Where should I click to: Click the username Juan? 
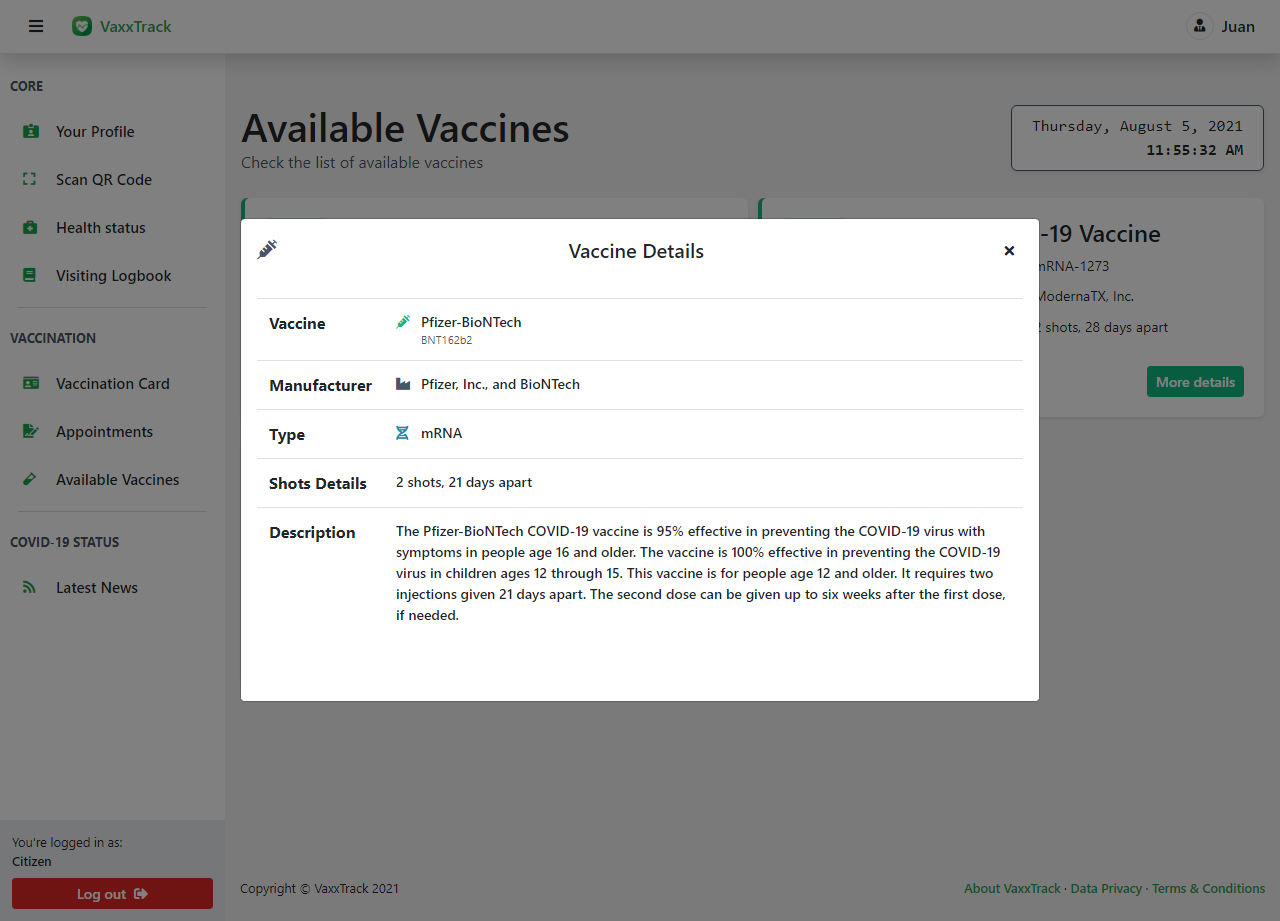(x=1238, y=26)
